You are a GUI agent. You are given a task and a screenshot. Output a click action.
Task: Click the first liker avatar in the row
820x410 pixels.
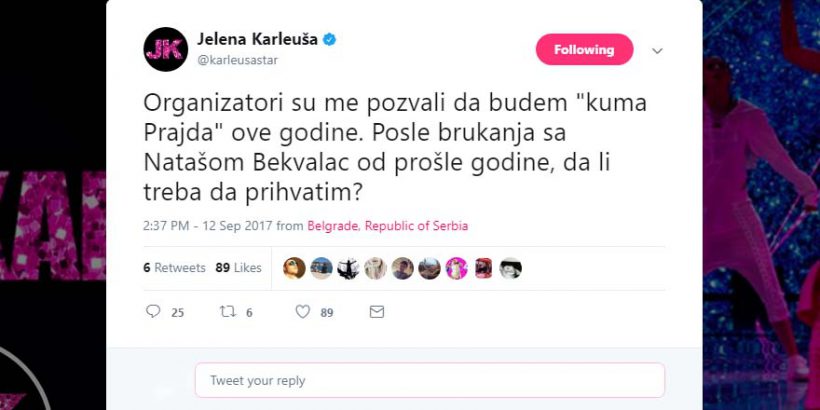294,268
